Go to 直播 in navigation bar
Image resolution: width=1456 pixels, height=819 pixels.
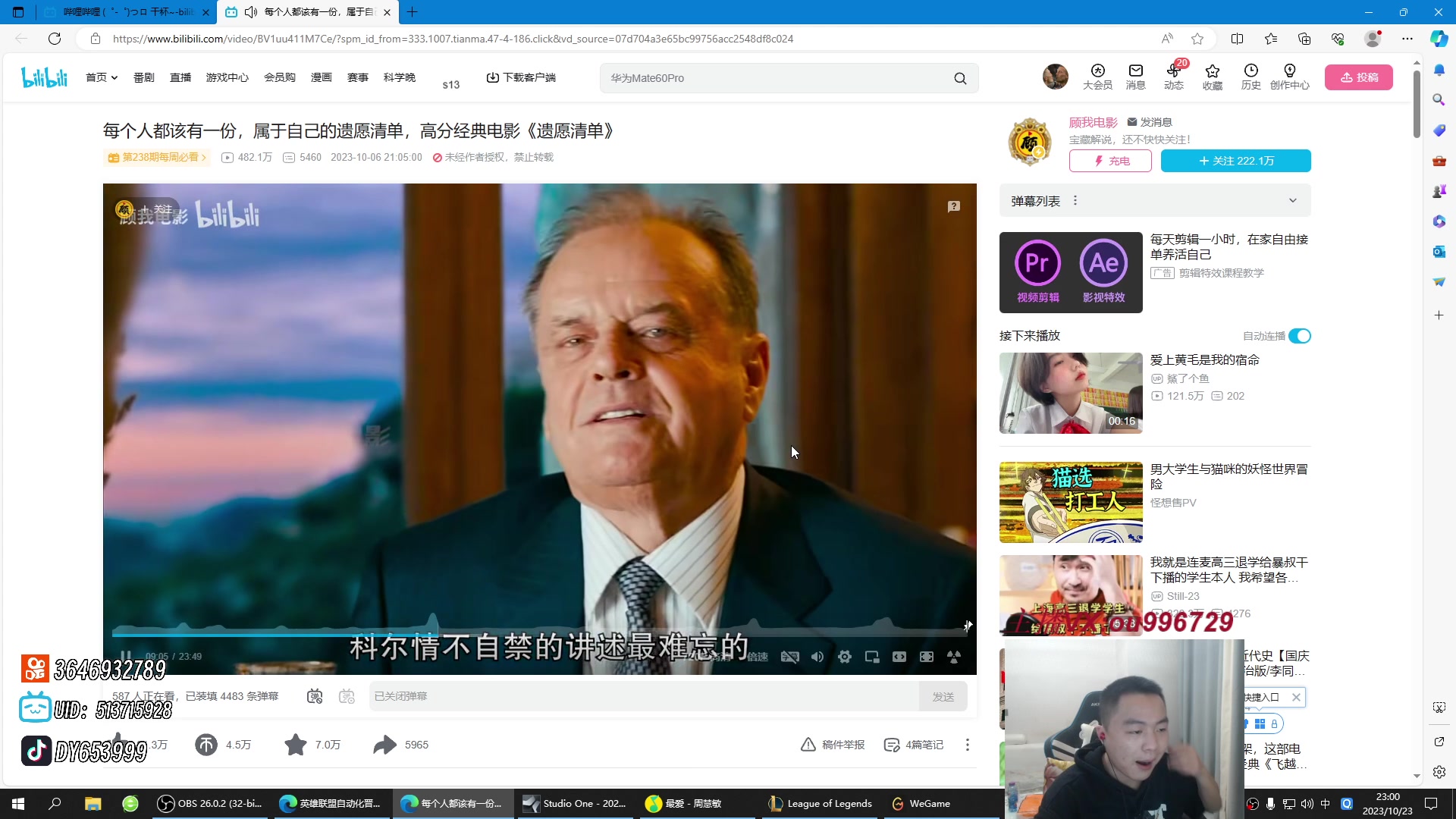pos(180,77)
